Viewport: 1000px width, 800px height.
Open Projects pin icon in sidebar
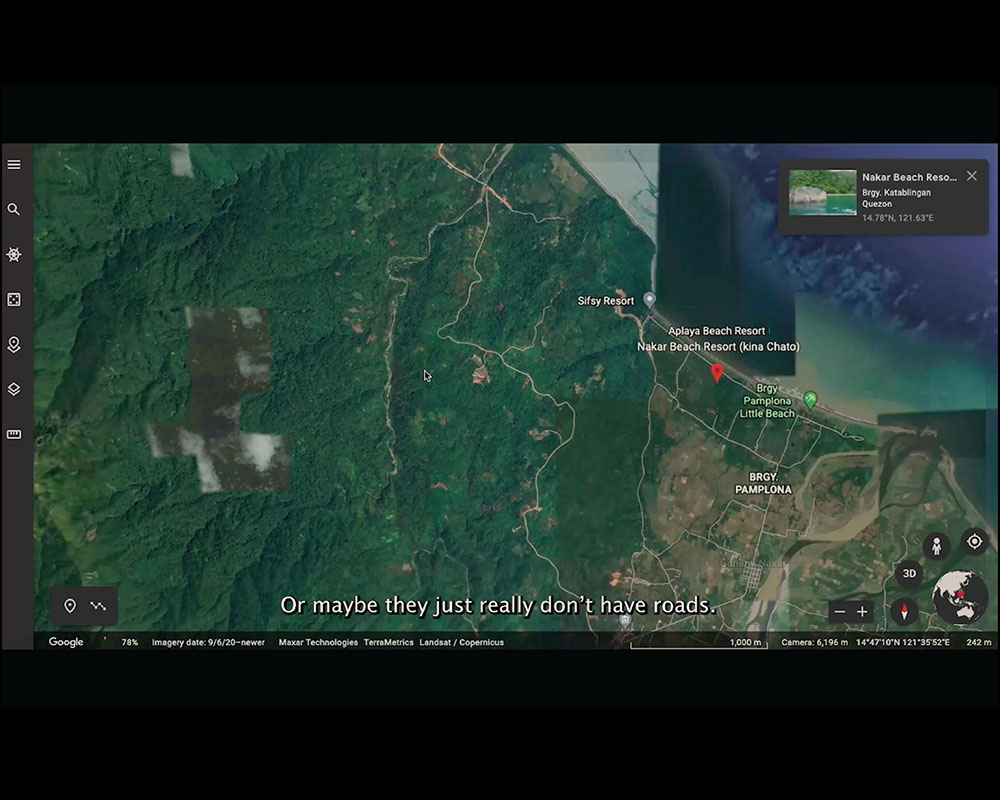(14, 345)
